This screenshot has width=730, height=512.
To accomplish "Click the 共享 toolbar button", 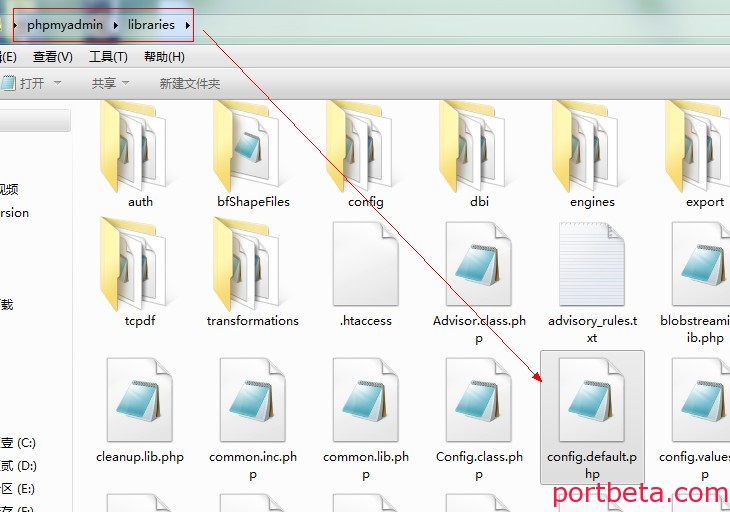I will [104, 83].
